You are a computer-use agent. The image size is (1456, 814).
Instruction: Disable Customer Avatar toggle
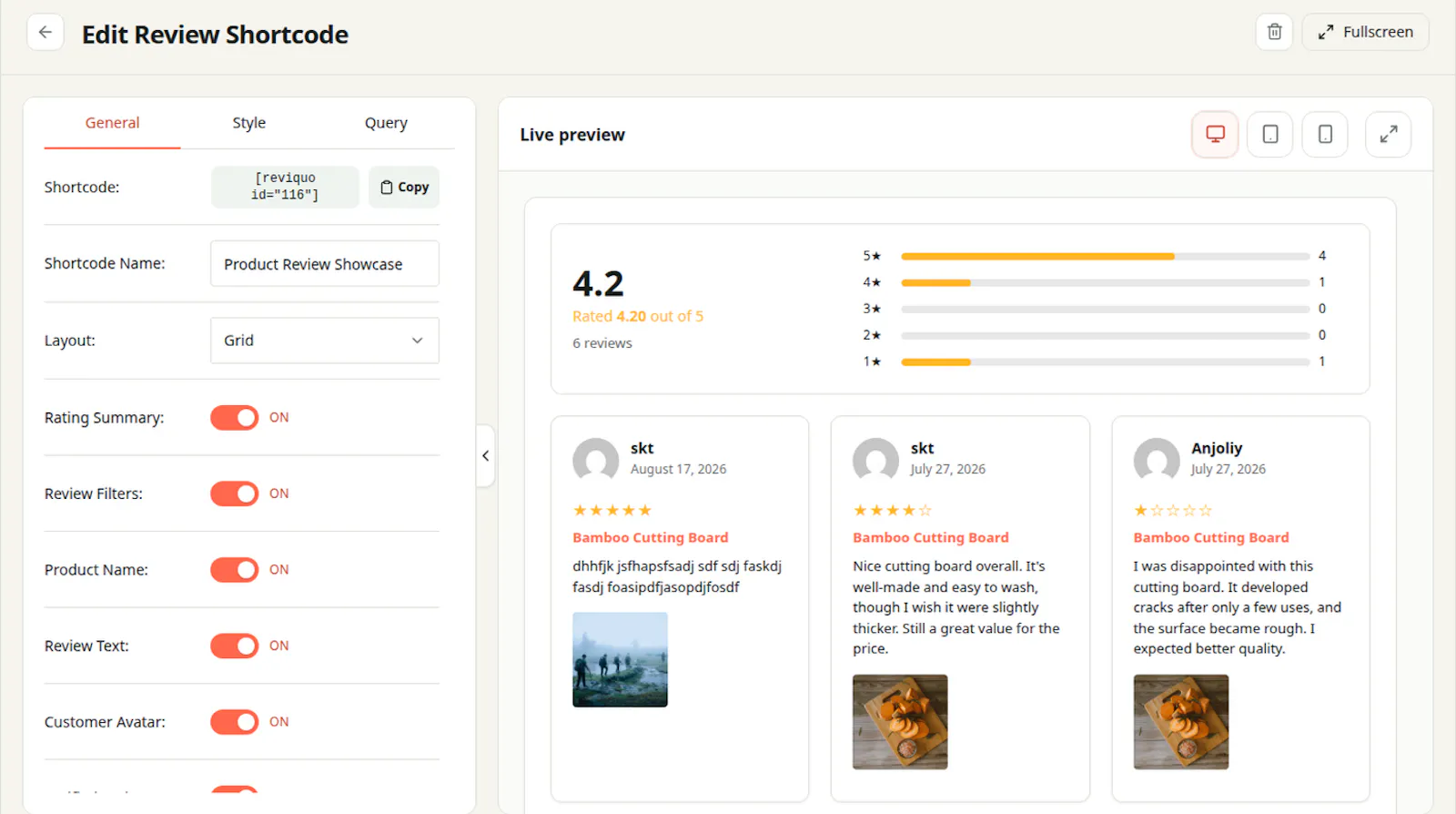235,722
